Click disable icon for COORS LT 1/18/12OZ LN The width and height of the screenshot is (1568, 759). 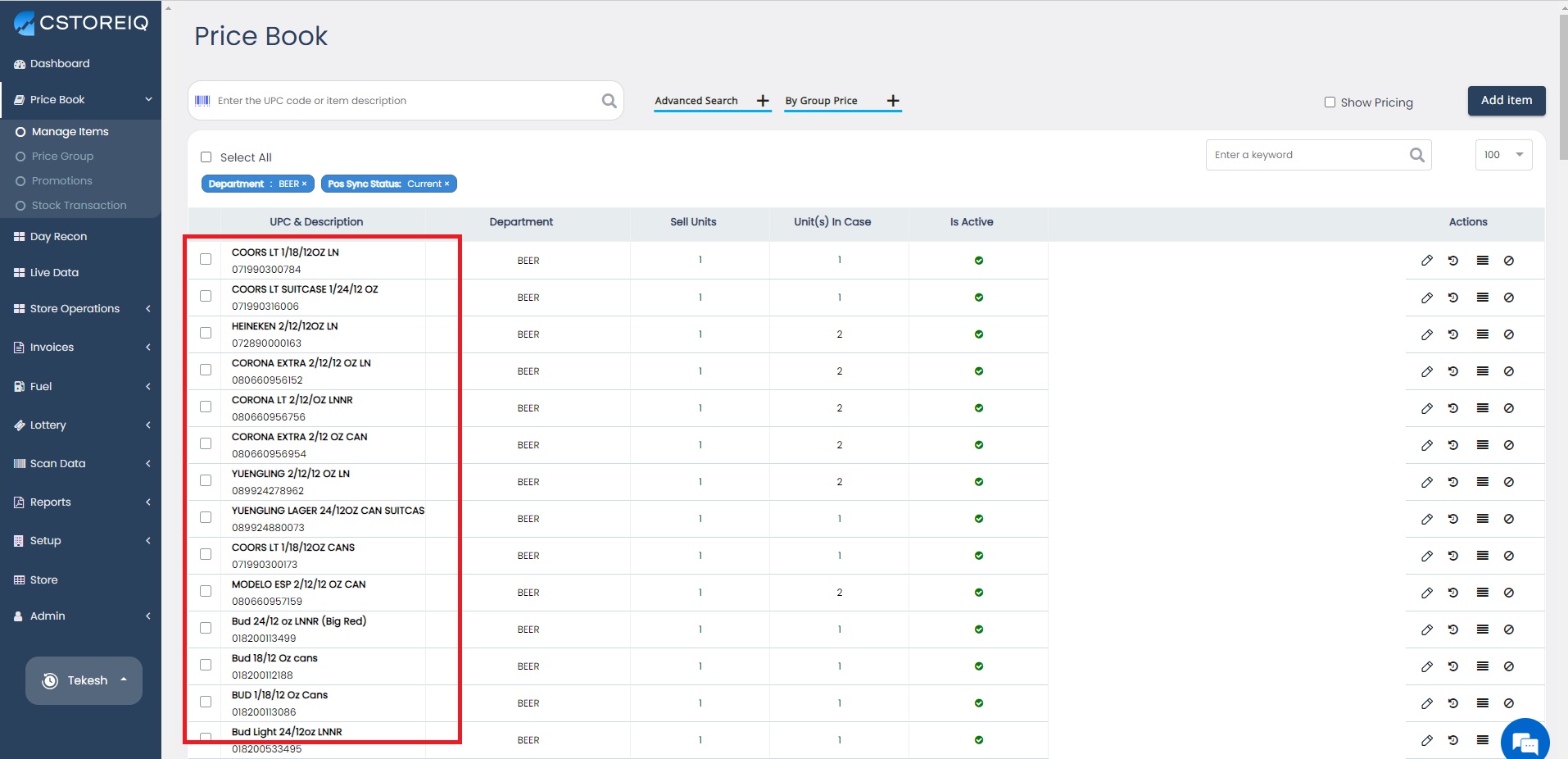(1509, 261)
